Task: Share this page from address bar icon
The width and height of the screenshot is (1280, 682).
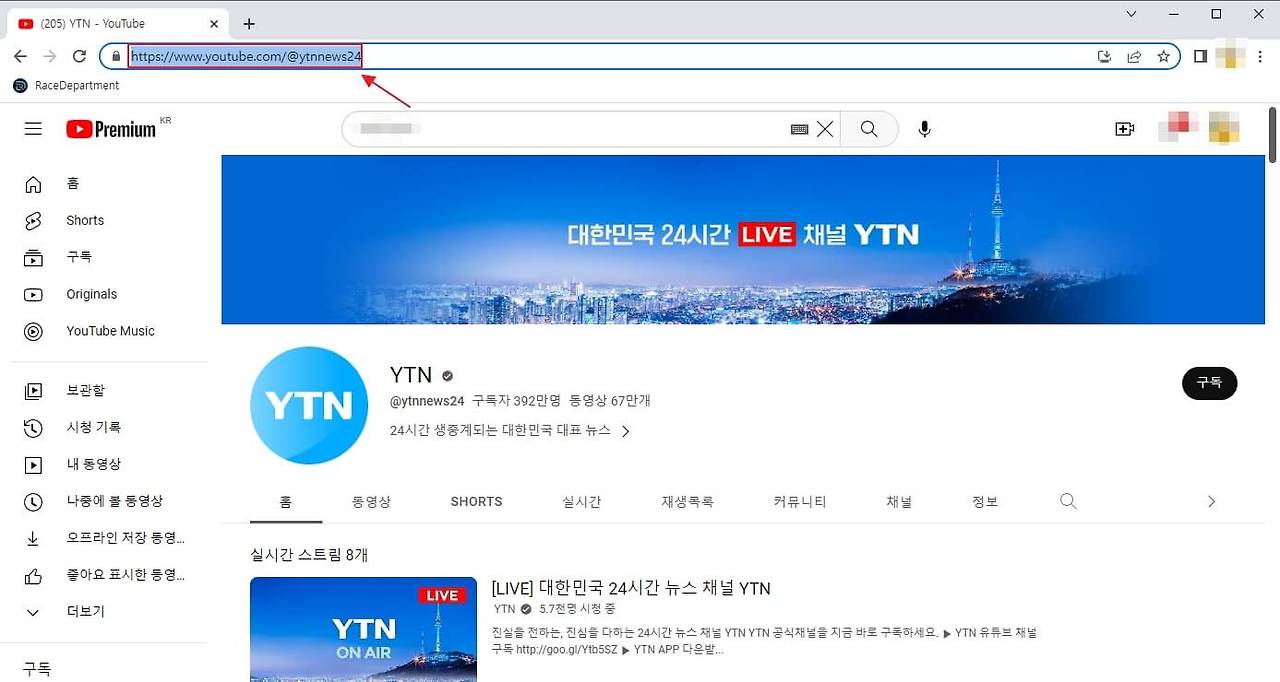Action: pos(1134,57)
